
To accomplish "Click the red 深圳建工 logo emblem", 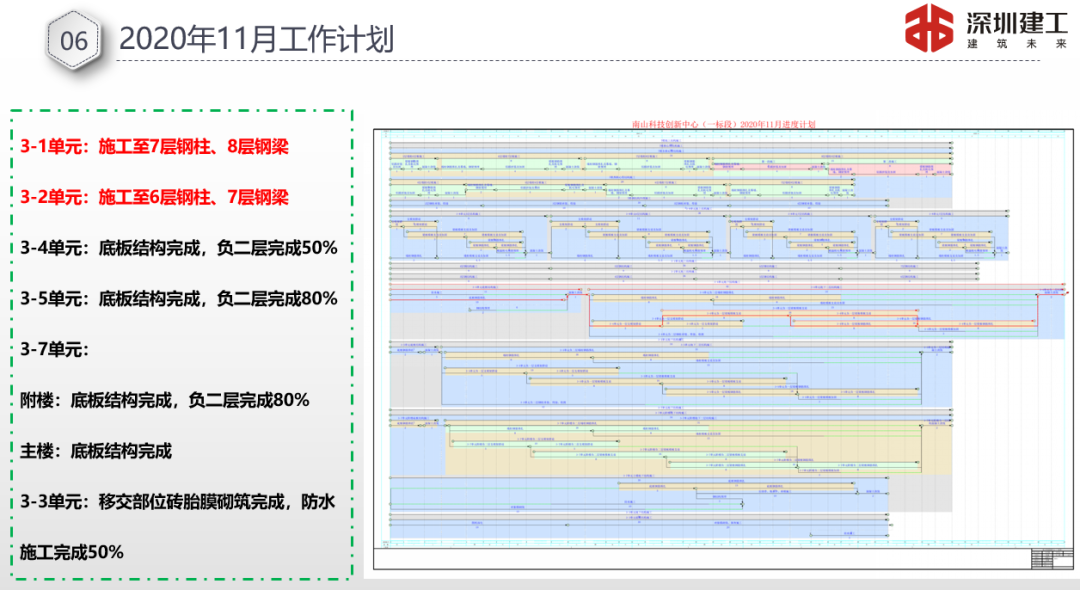I will coord(929,28).
